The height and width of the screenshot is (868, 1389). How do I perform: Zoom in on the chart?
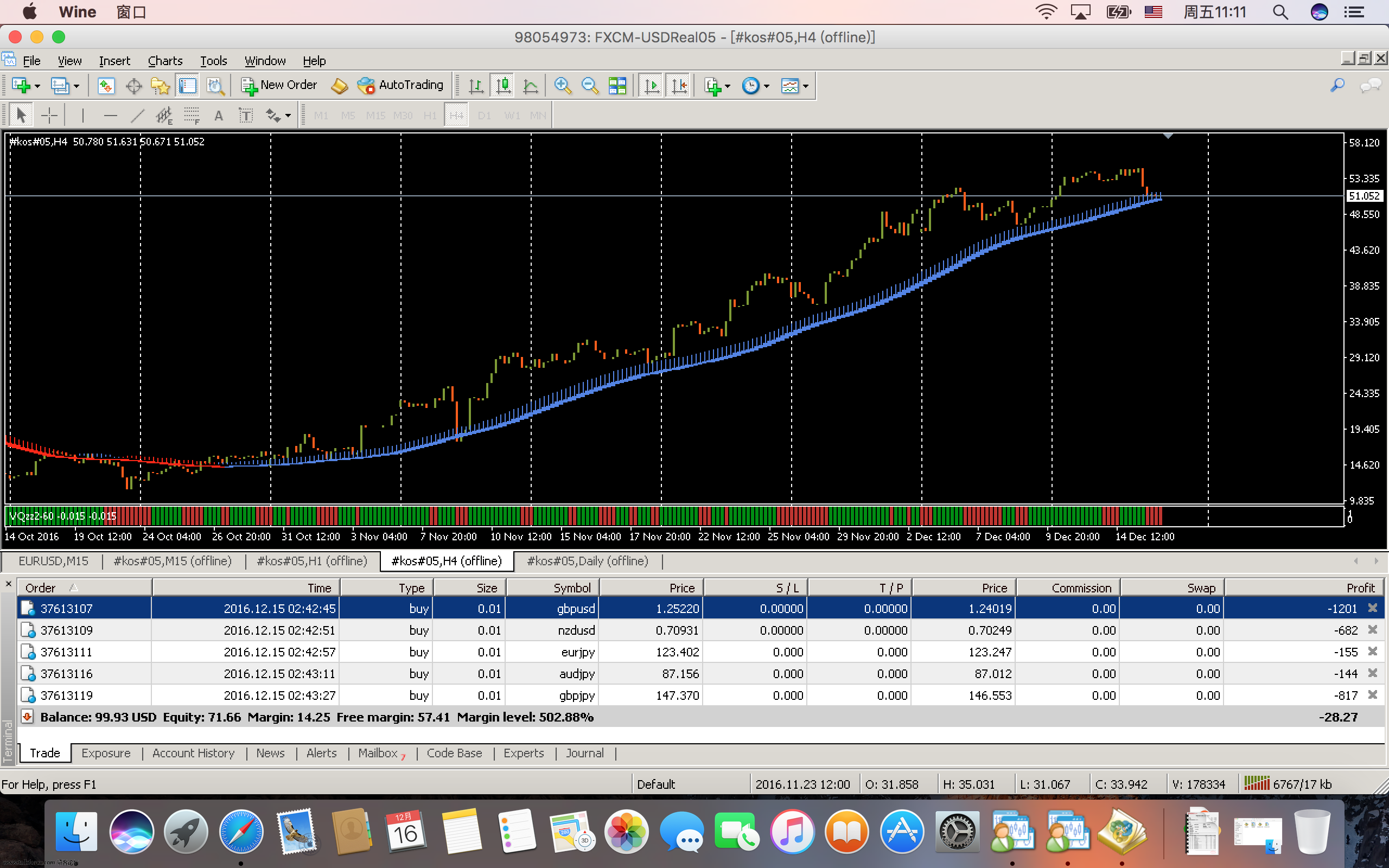pyautogui.click(x=563, y=86)
